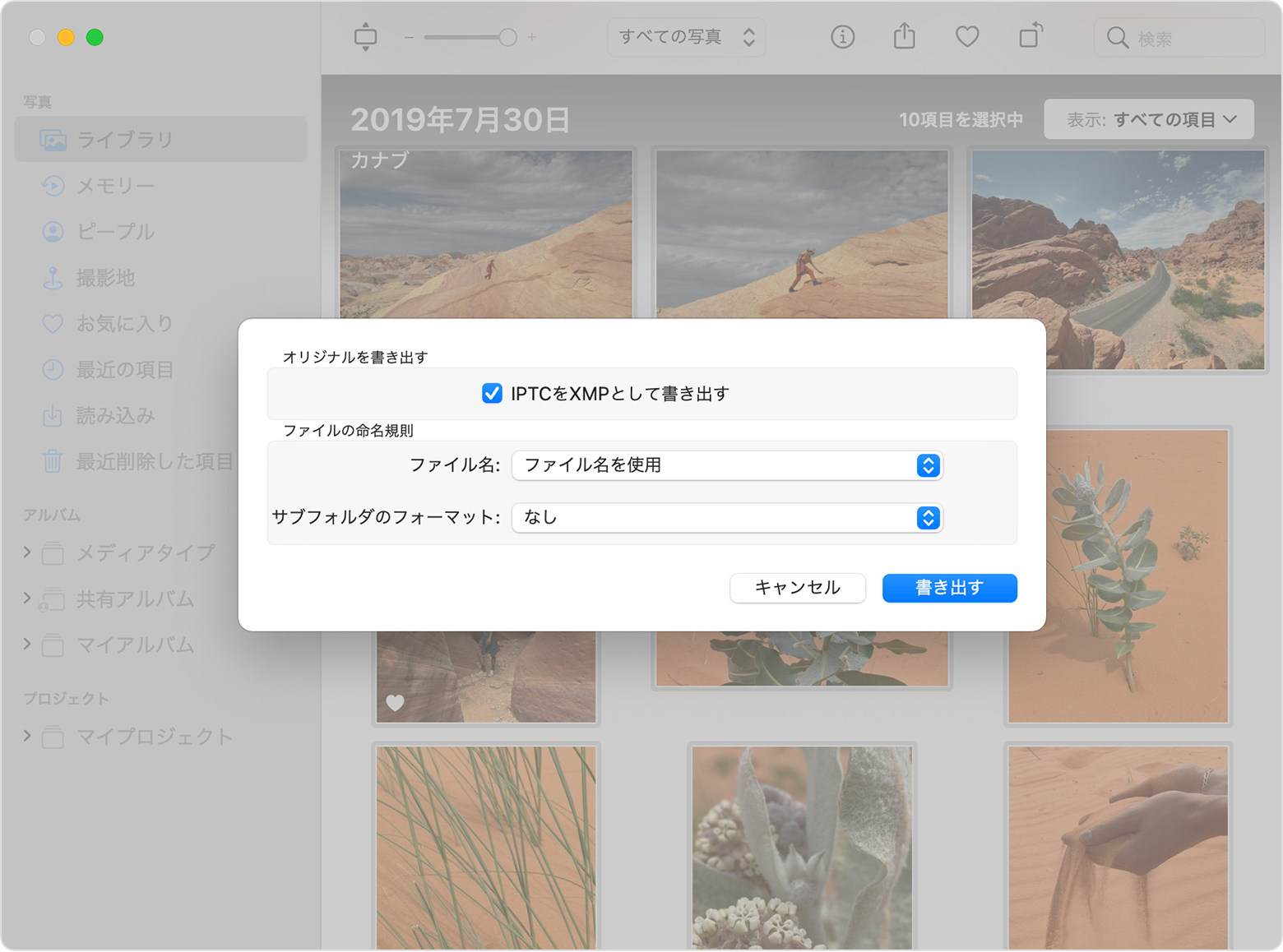The width and height of the screenshot is (1283, 952).
Task: Expand the メディアタイプ album group
Action: coord(27,552)
